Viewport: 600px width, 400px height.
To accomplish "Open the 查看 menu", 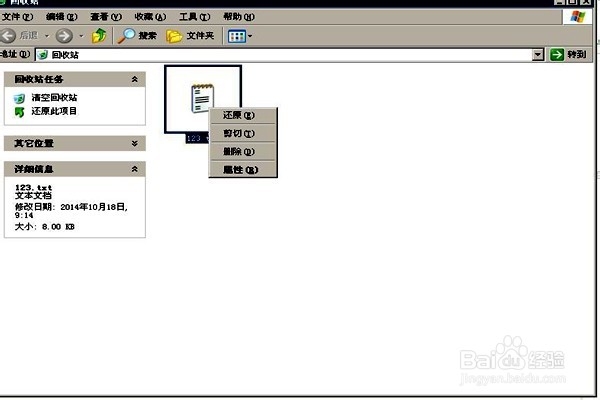I will (x=106, y=17).
